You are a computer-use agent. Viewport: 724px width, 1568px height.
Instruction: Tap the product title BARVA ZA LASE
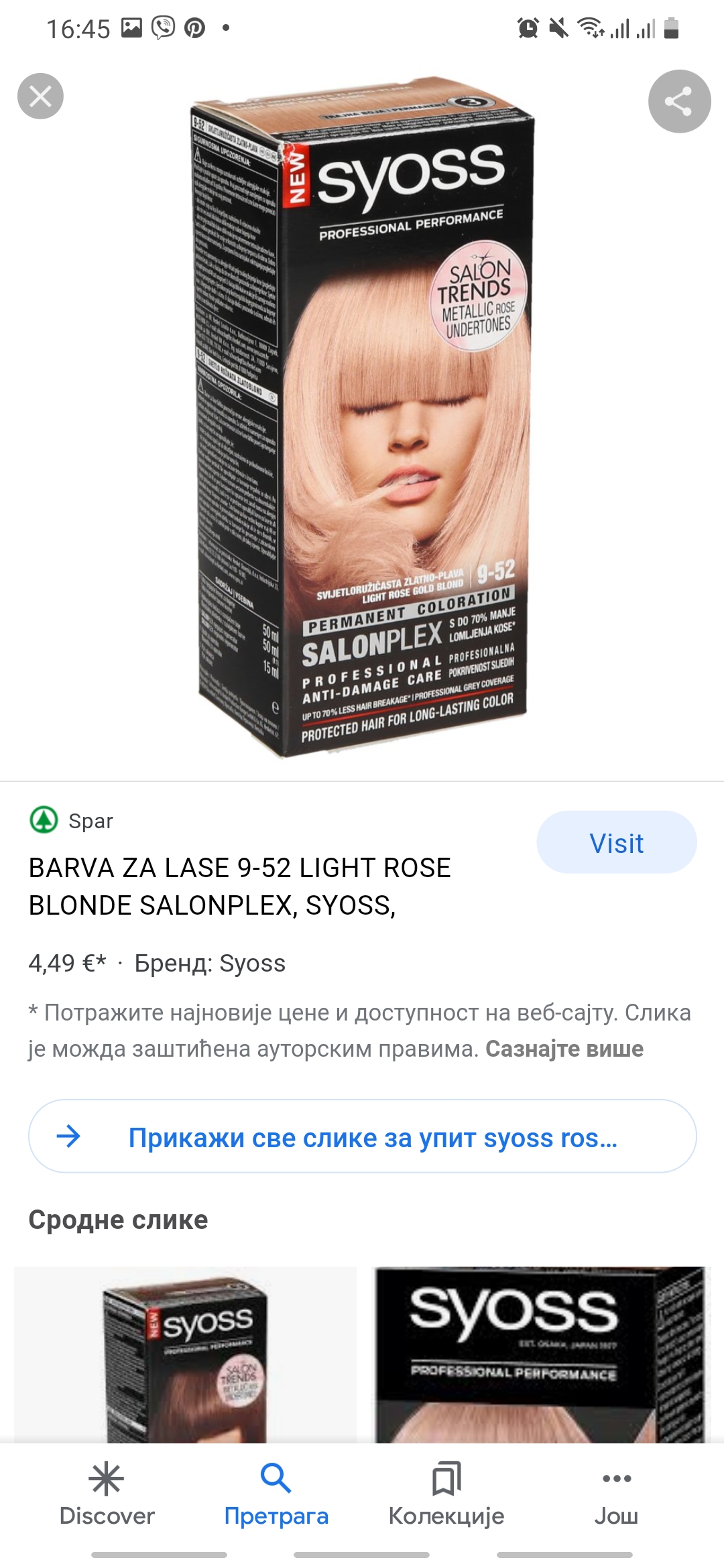(239, 886)
